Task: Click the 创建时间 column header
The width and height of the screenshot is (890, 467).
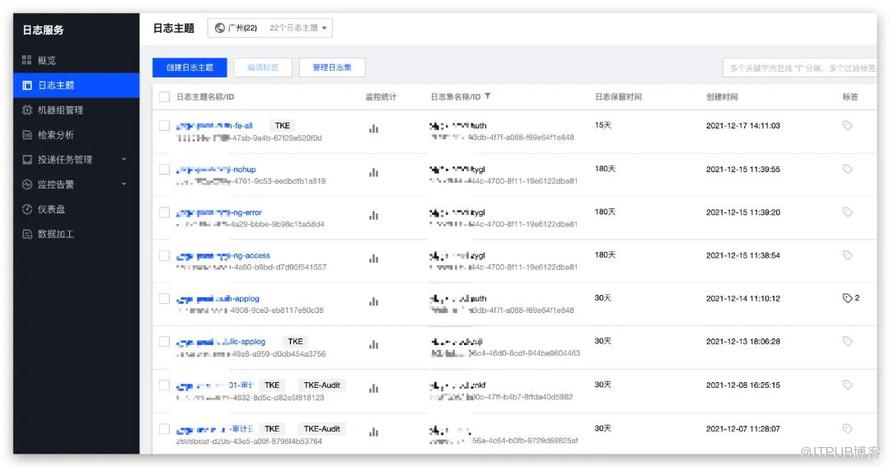Action: (x=722, y=97)
